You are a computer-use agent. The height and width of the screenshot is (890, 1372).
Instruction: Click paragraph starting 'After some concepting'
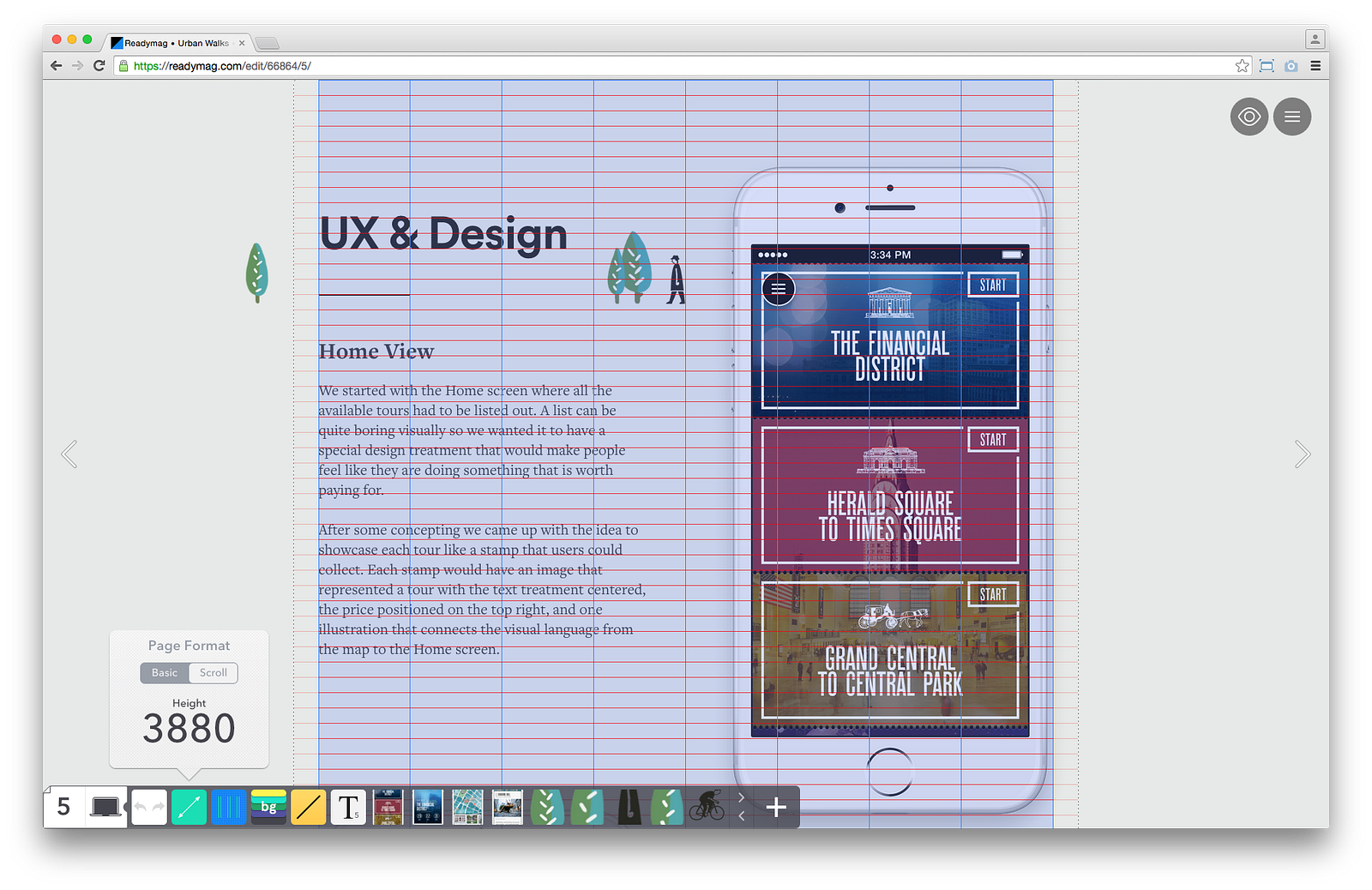(482, 590)
